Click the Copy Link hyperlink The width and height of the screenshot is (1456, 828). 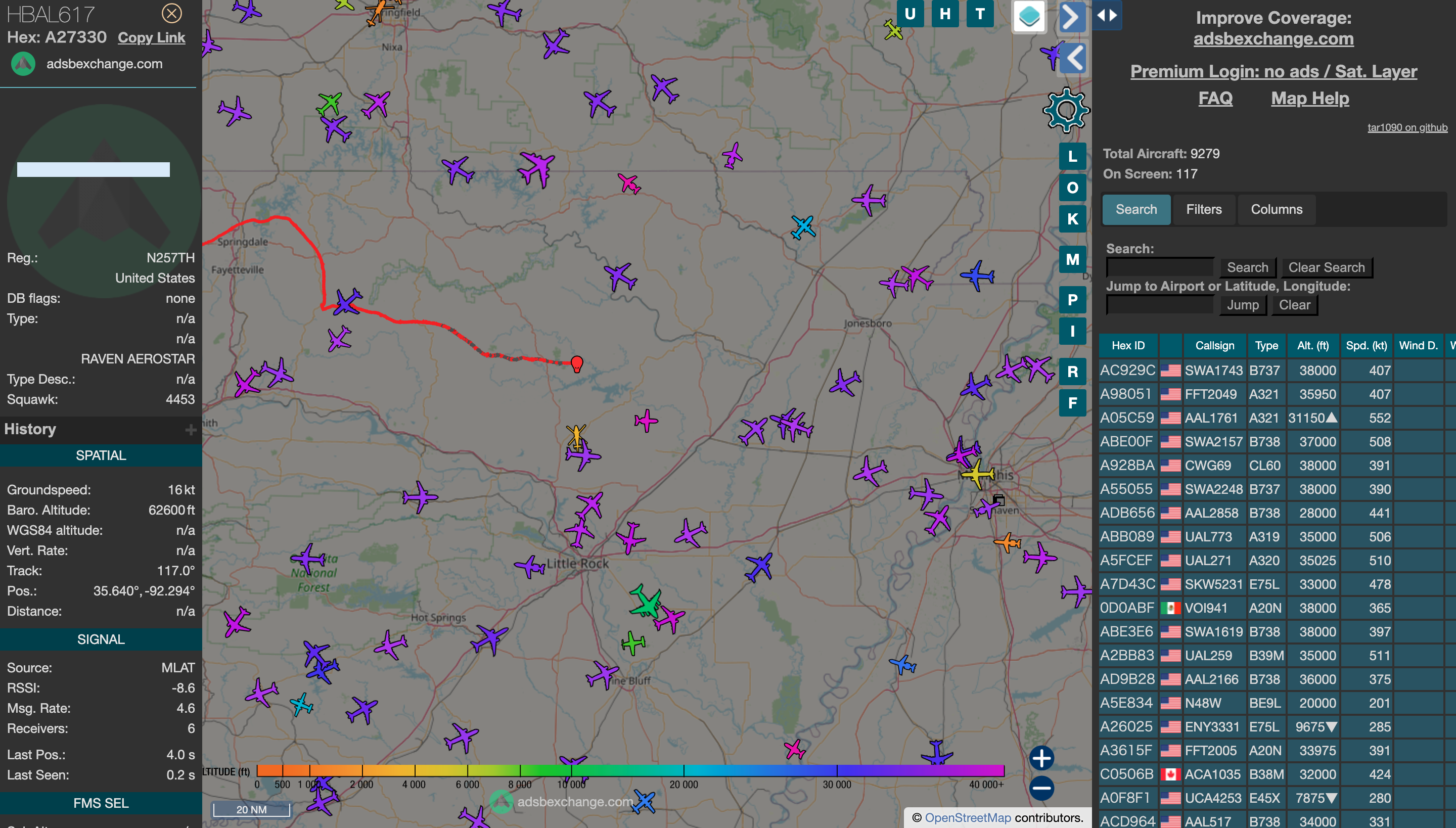click(151, 37)
